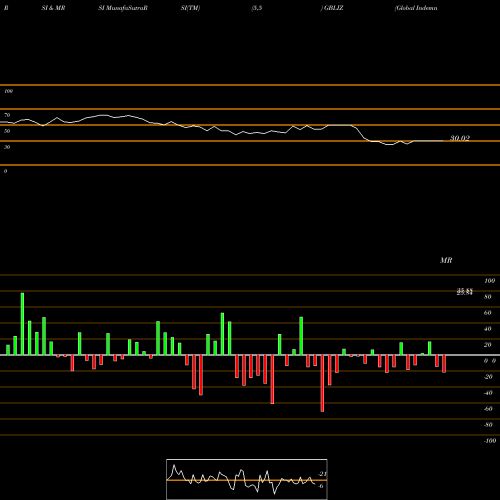Image resolution: width=500 pixels, height=500 pixels.
Task: Click the MR axis label '-100'
Action: pos(490,441)
